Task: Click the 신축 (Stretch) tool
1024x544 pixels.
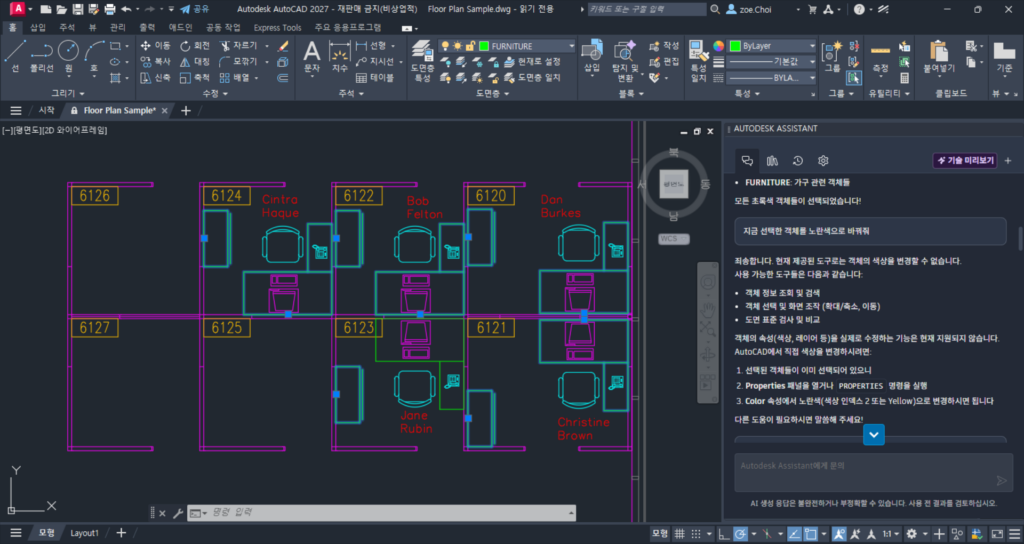Action: coord(155,78)
